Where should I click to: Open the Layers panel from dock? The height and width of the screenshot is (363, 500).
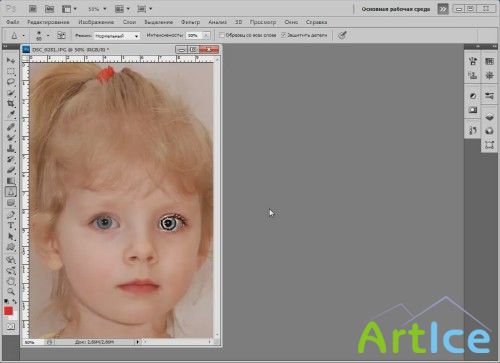pyautogui.click(x=489, y=117)
